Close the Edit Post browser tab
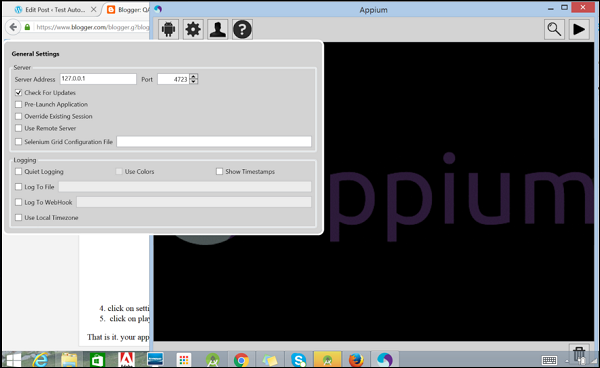Image resolution: width=600 pixels, height=368 pixels. point(93,10)
